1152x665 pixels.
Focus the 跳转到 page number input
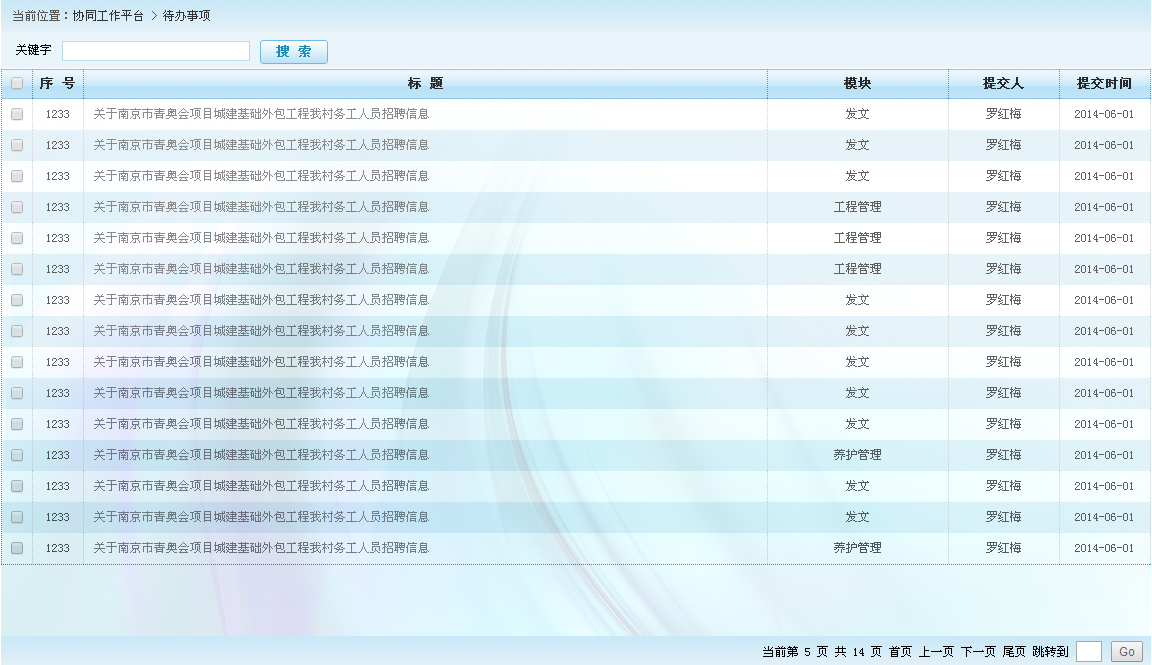coord(1088,652)
